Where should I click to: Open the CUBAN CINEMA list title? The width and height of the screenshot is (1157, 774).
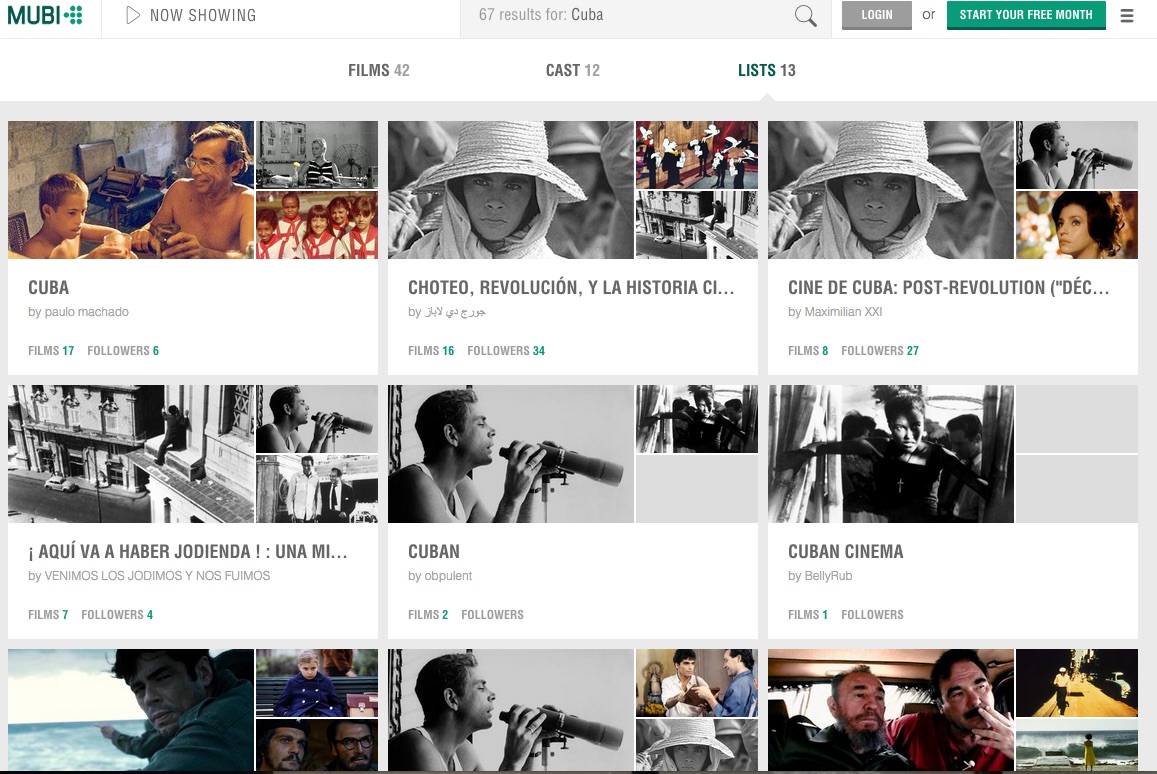pos(846,552)
